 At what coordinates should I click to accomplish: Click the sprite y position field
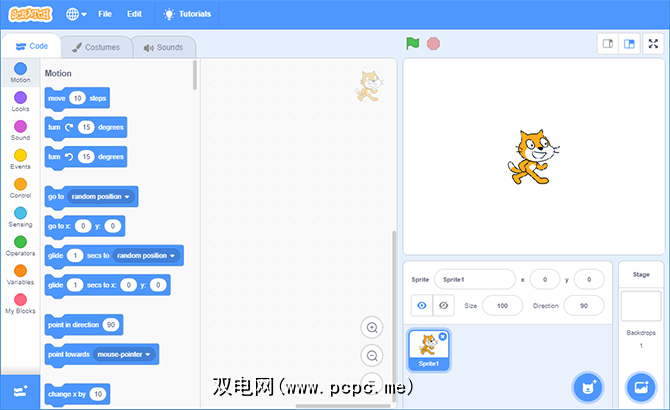point(589,279)
